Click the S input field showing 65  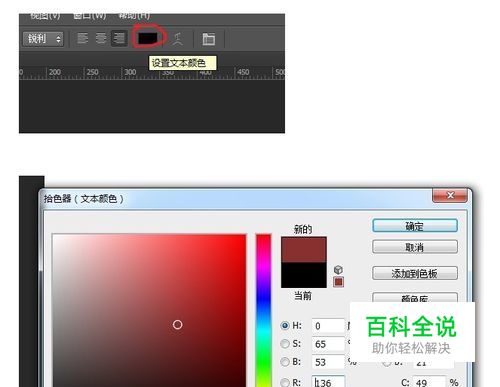click(x=328, y=344)
